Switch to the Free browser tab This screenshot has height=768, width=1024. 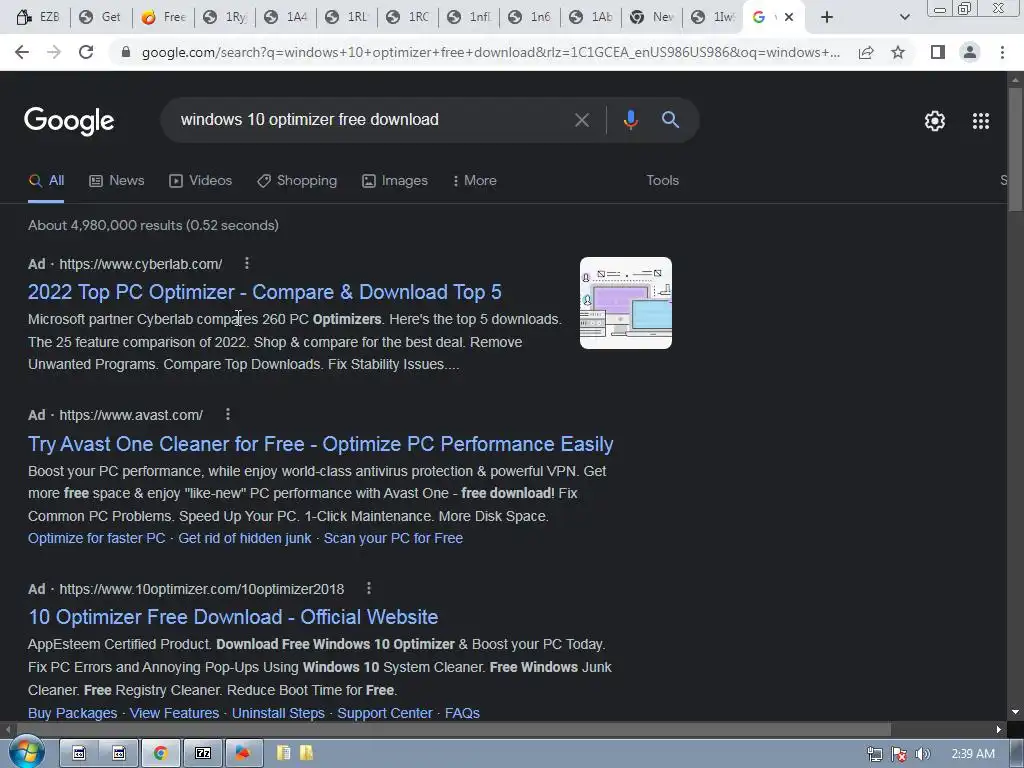point(163,17)
